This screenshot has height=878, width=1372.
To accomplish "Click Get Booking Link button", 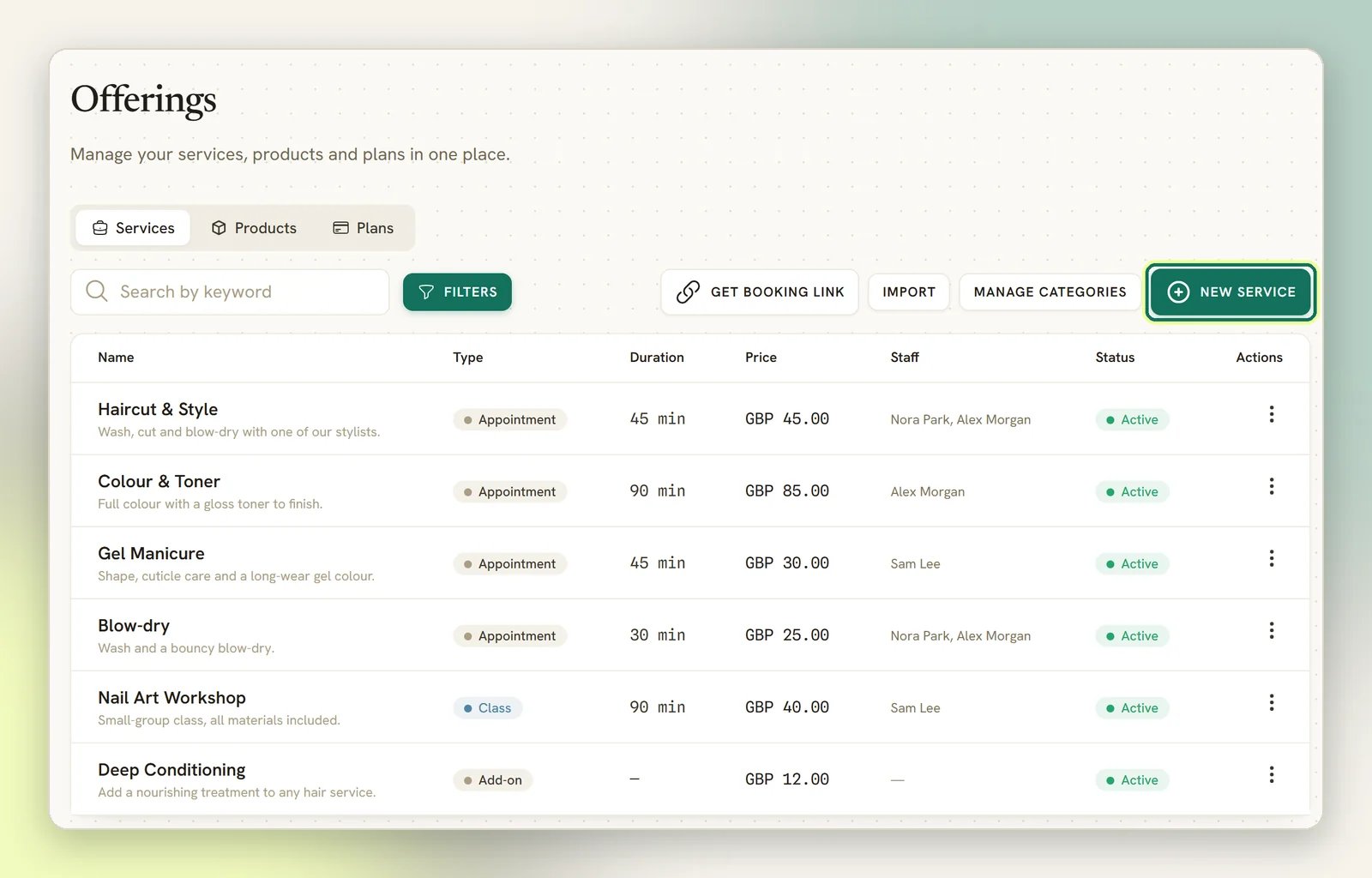I will click(x=760, y=292).
